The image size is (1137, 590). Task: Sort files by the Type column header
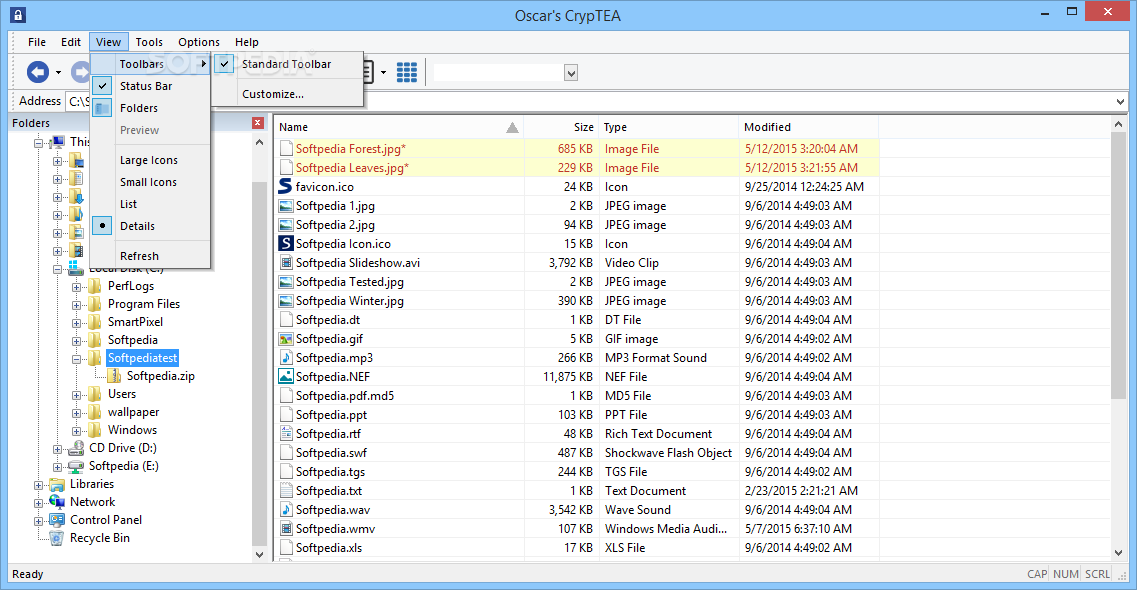[669, 127]
